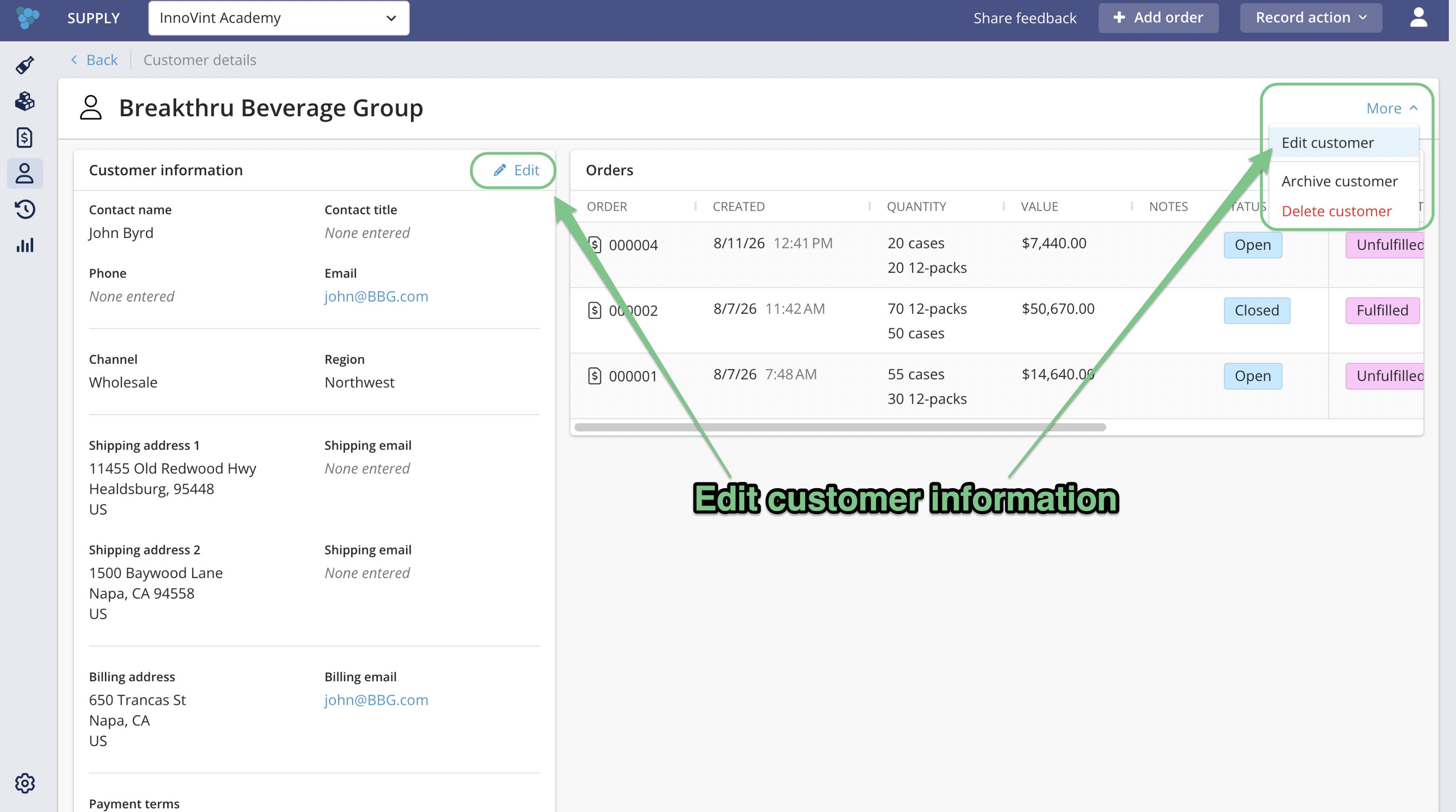Click the customer avatar icon beside Breakthru Beverage Group
1456x812 pixels.
click(90, 107)
